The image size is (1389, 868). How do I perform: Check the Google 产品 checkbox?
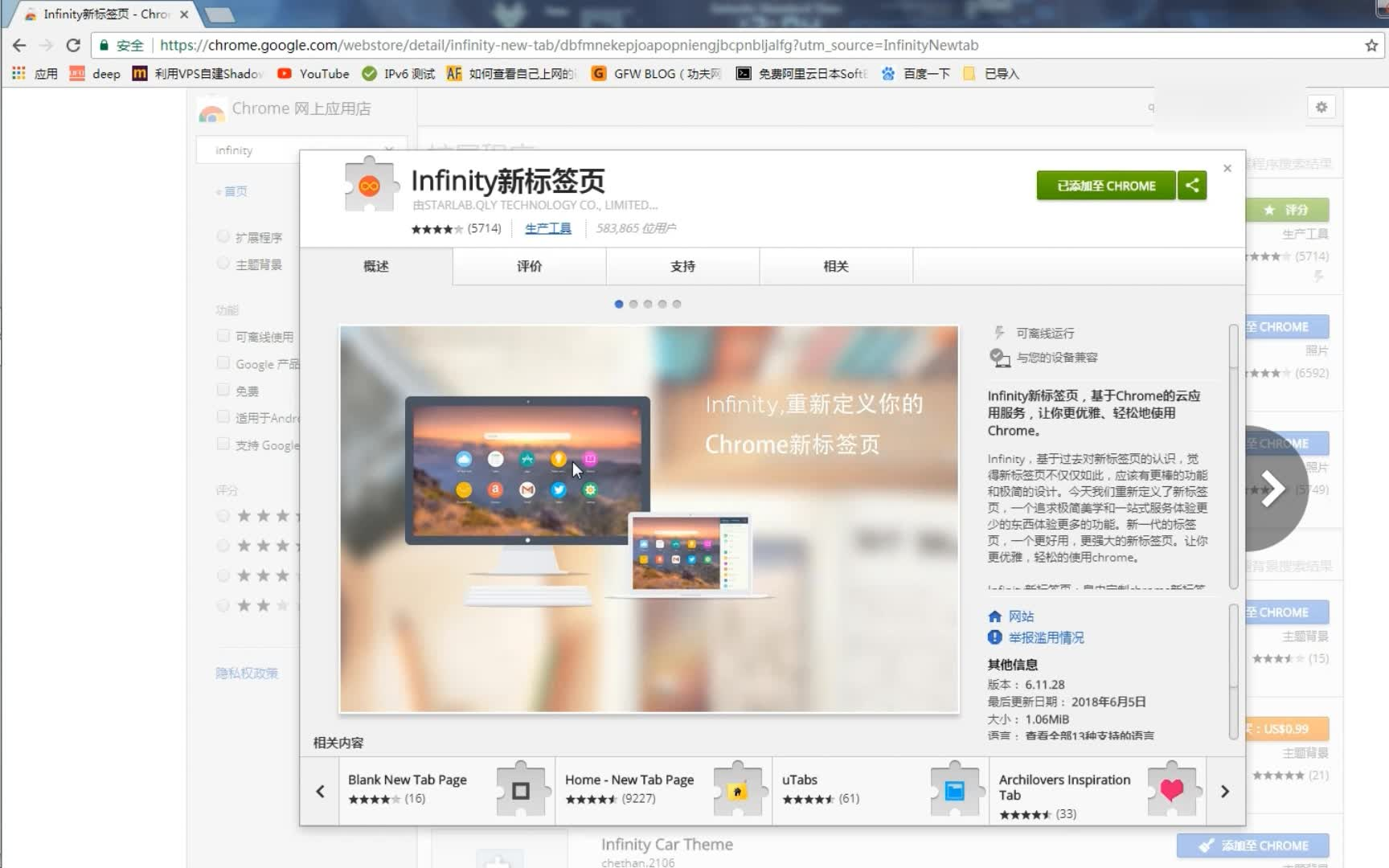coord(223,363)
